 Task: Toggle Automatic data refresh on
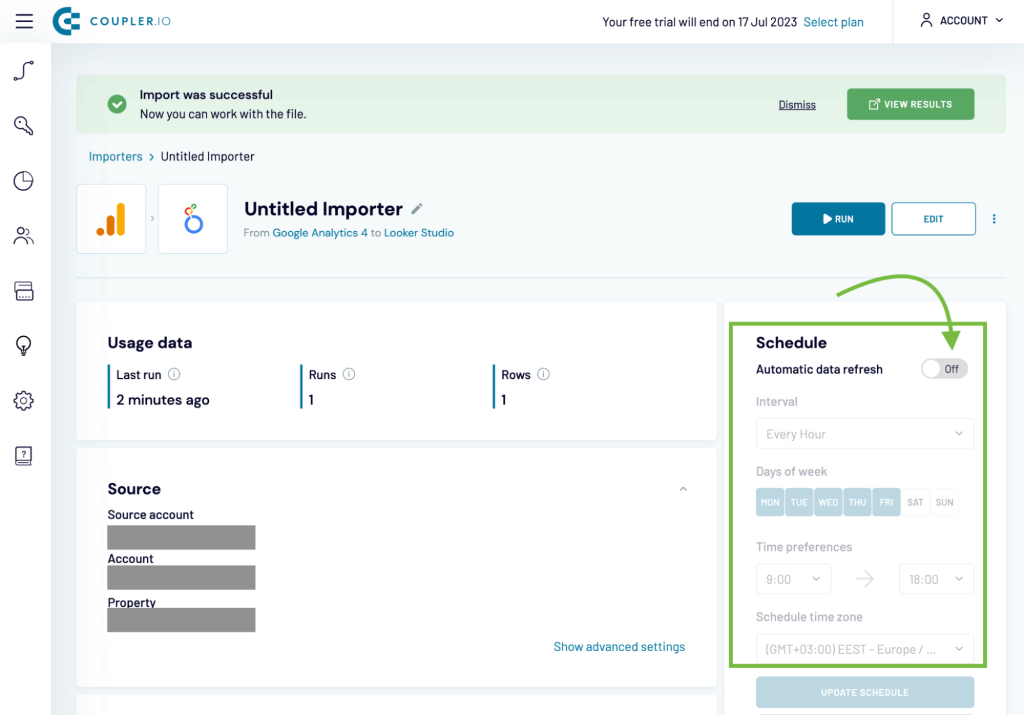tap(943, 369)
